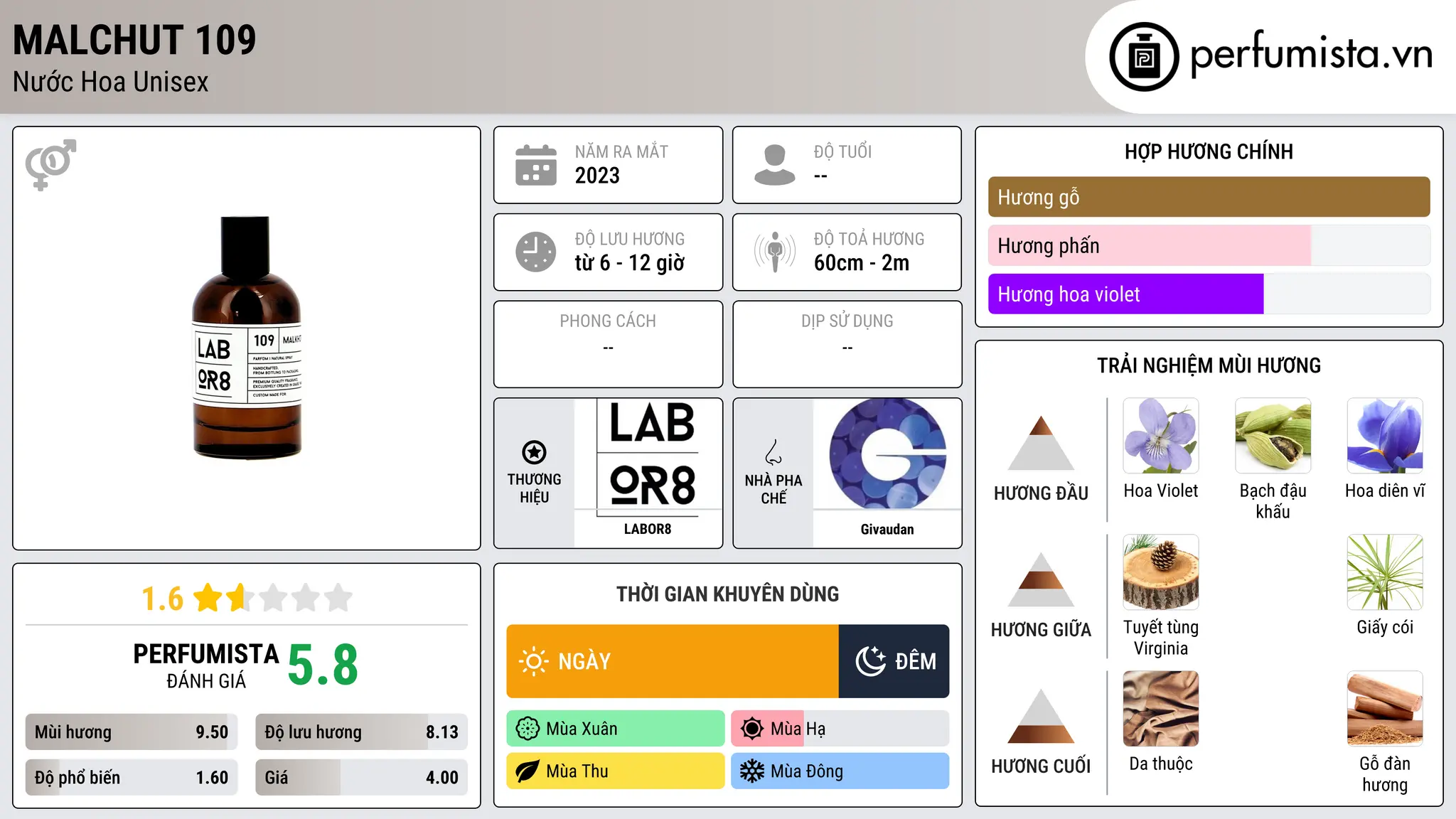Click the snowflake icon for Mùa Đông
This screenshot has height=819, width=1456.
[x=752, y=771]
